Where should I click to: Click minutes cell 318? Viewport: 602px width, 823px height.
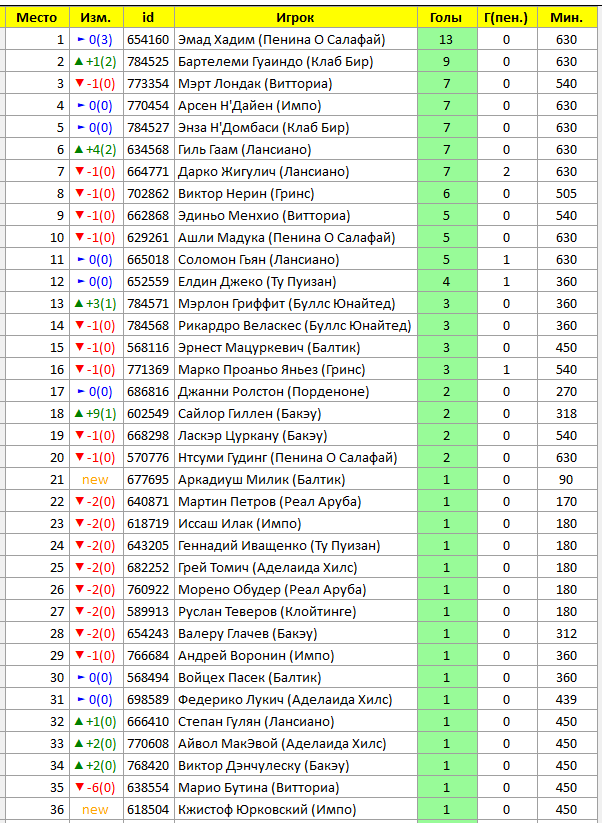point(566,414)
